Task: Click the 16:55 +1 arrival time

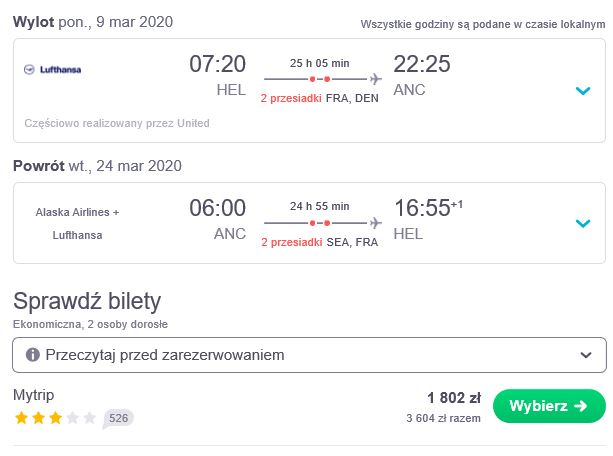Action: point(428,208)
